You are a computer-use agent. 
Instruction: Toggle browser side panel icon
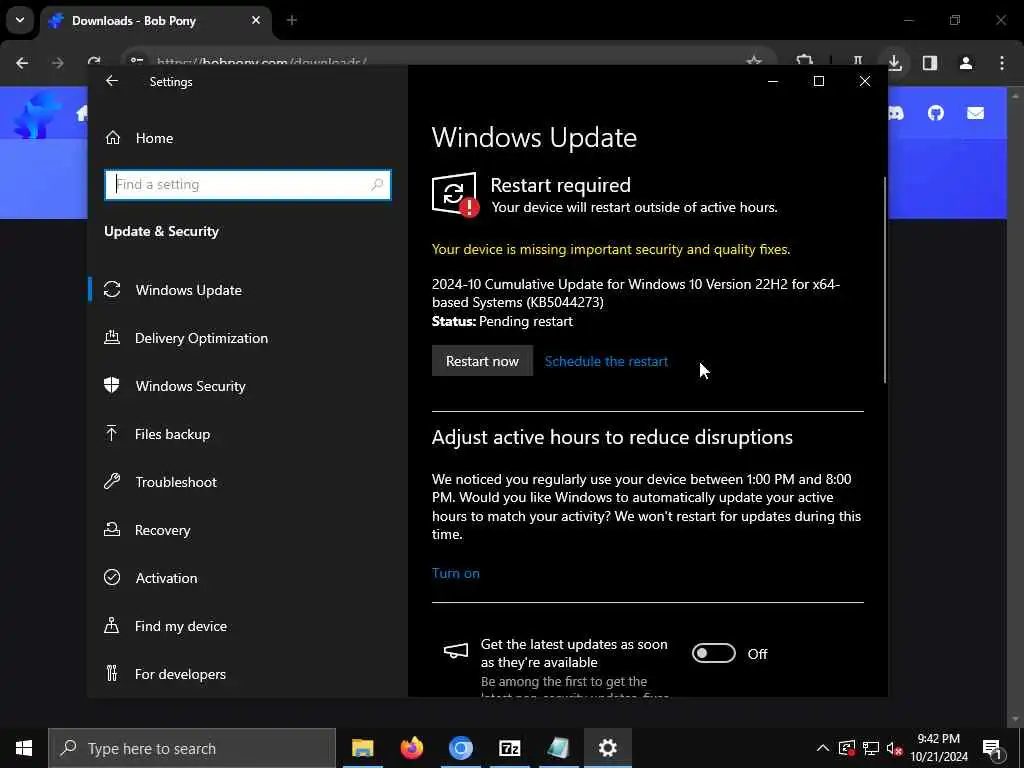coord(930,63)
